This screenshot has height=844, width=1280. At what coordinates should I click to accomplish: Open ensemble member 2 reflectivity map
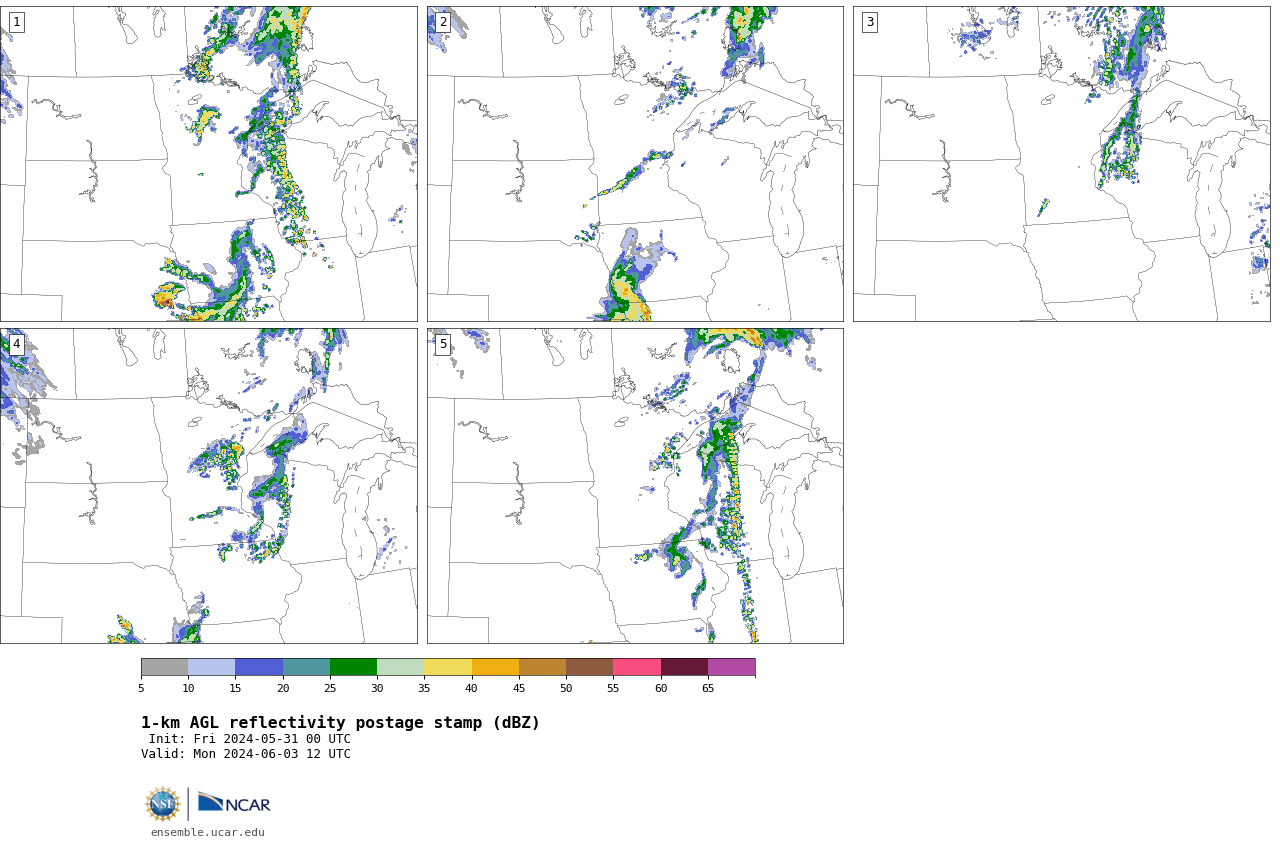[635, 164]
